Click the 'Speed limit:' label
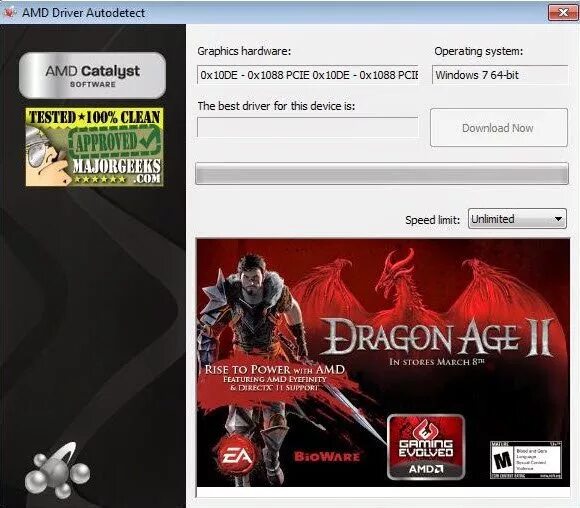Screen dimensions: 580x508 tap(432, 220)
